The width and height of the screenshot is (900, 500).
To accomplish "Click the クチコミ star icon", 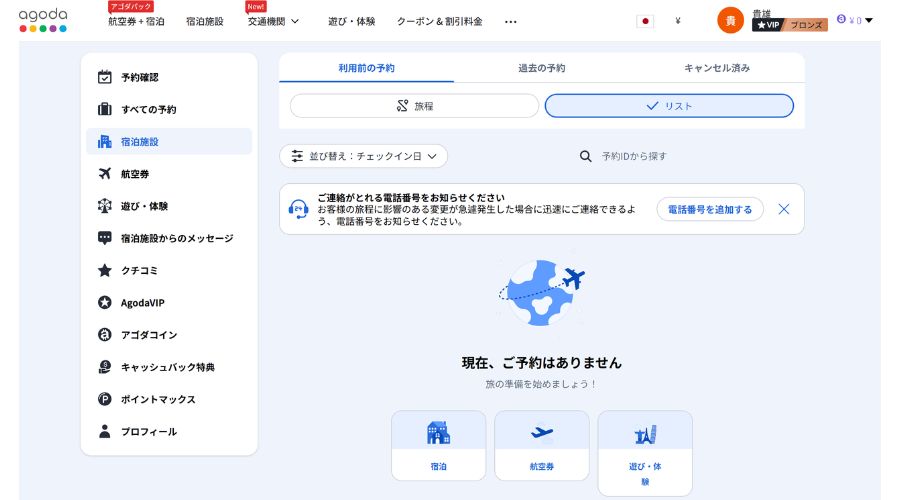I will click(x=104, y=270).
